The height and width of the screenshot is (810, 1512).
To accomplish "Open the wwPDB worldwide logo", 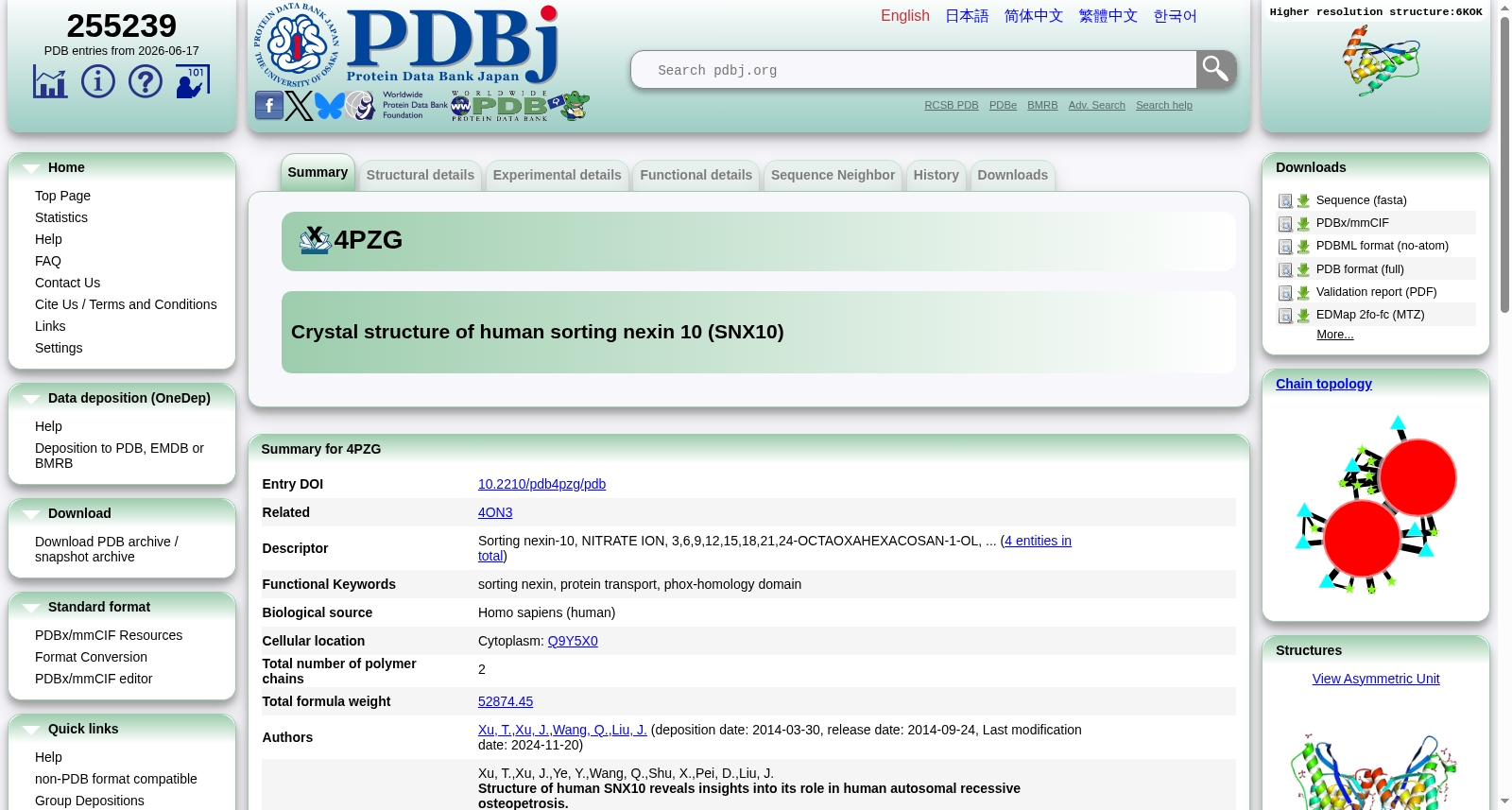I will [499, 106].
